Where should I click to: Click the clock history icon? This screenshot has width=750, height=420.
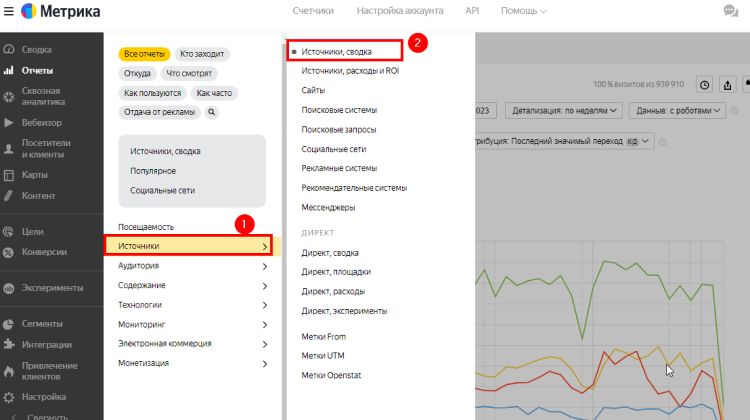tap(705, 85)
